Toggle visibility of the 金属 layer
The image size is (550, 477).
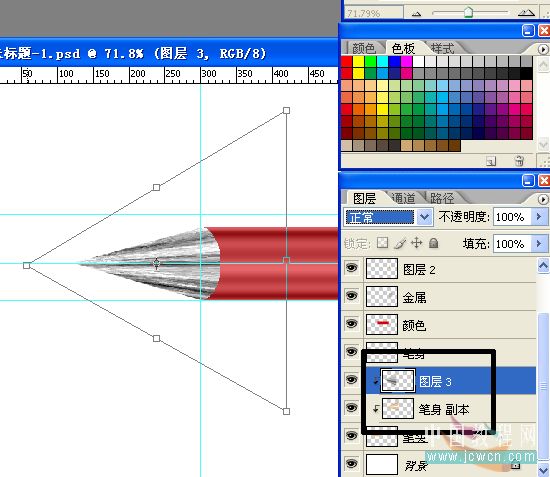click(352, 296)
